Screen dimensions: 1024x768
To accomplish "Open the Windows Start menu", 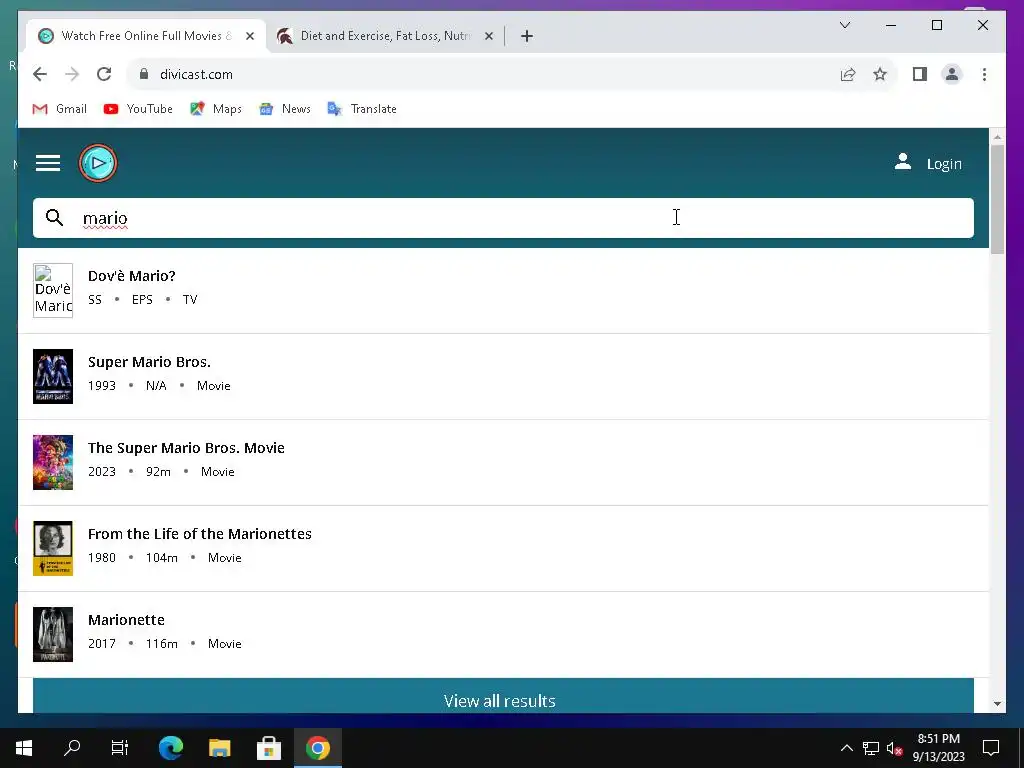I will coord(24,748).
